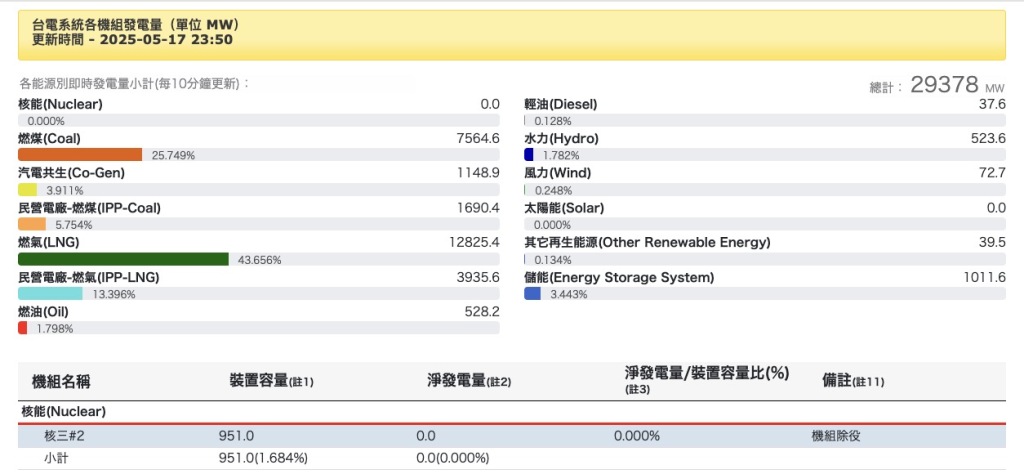The height and width of the screenshot is (474, 1024).
Task: Click the blue Energy Storage System bar
Action: click(532, 294)
